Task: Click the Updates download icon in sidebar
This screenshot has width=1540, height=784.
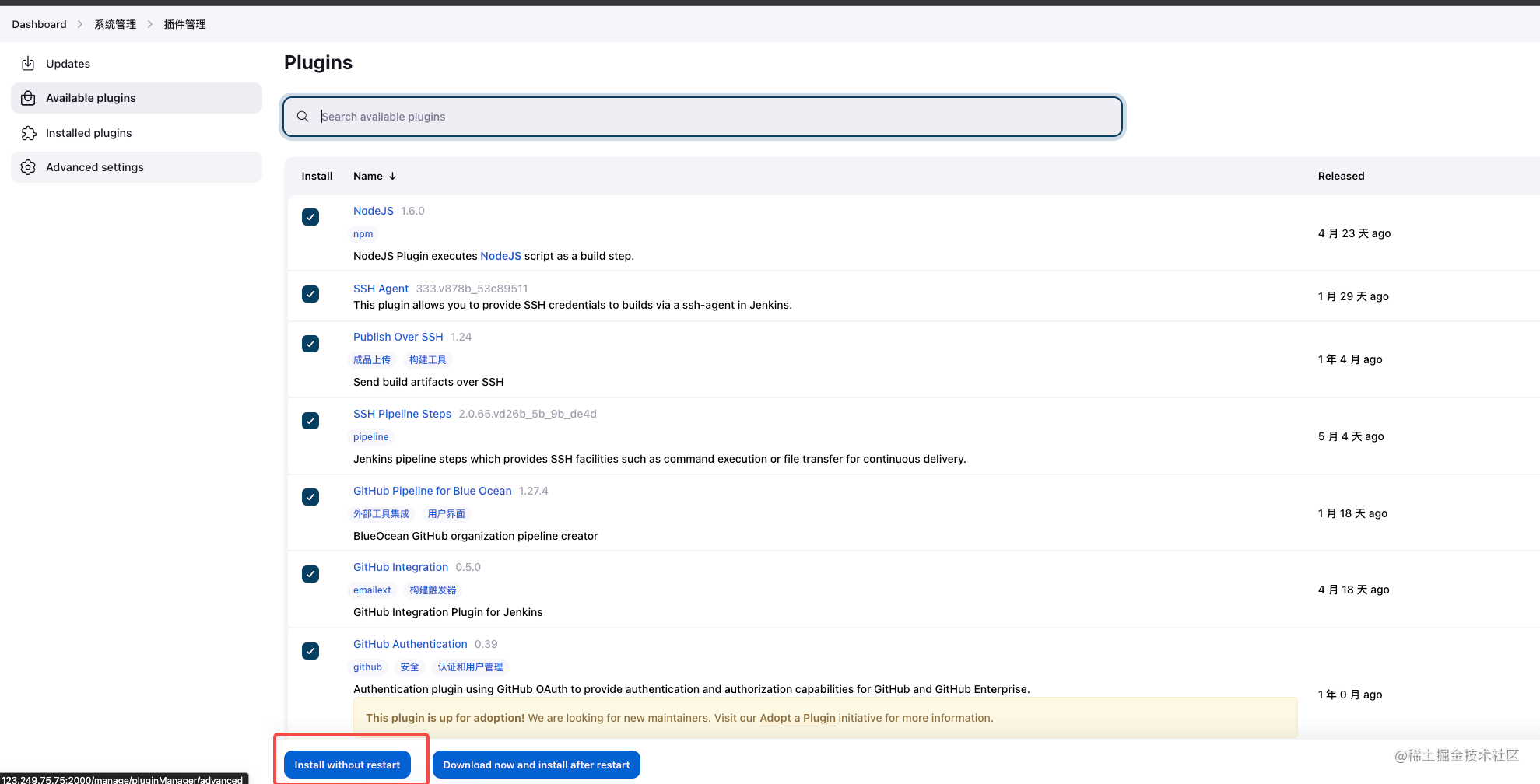Action: [x=28, y=64]
